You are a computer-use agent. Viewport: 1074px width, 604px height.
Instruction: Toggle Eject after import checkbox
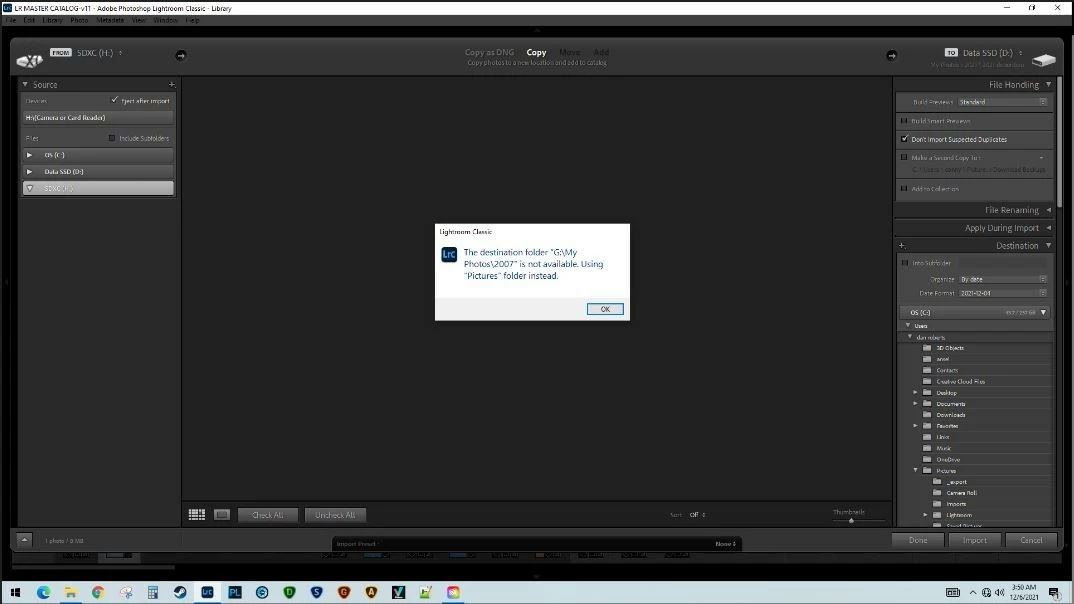coord(114,100)
